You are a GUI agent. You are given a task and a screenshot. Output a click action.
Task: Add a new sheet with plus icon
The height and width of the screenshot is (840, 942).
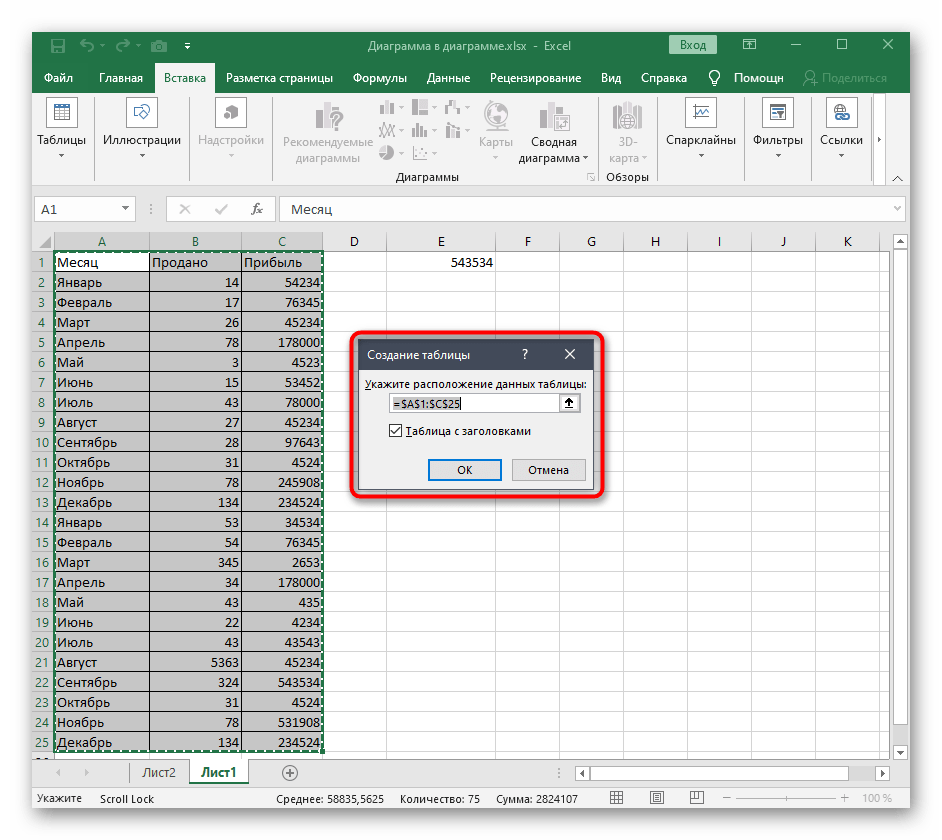[x=290, y=773]
